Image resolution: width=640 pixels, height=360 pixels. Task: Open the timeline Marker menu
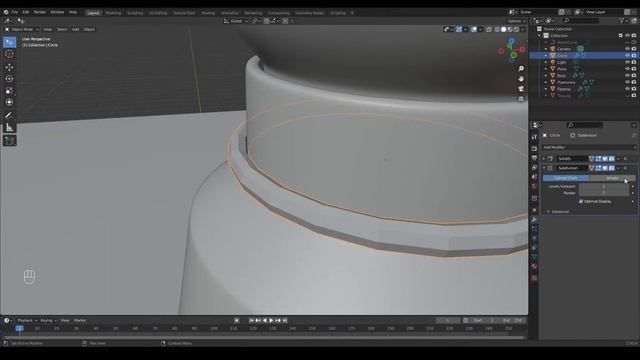click(x=80, y=320)
